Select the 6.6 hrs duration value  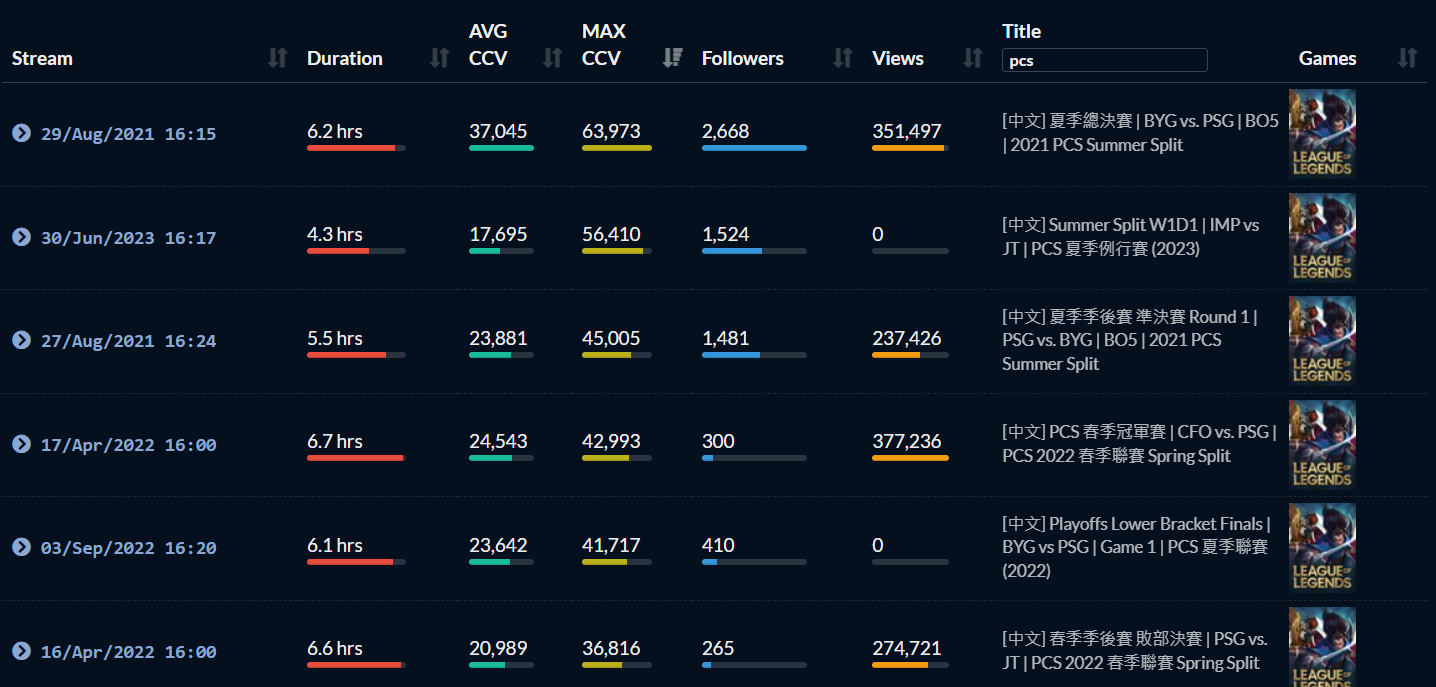tap(335, 648)
